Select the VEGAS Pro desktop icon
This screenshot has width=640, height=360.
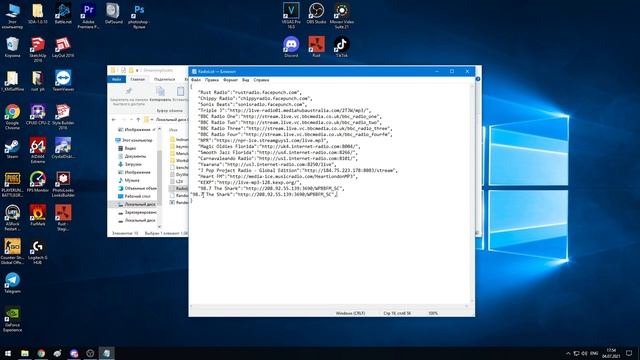[291, 16]
